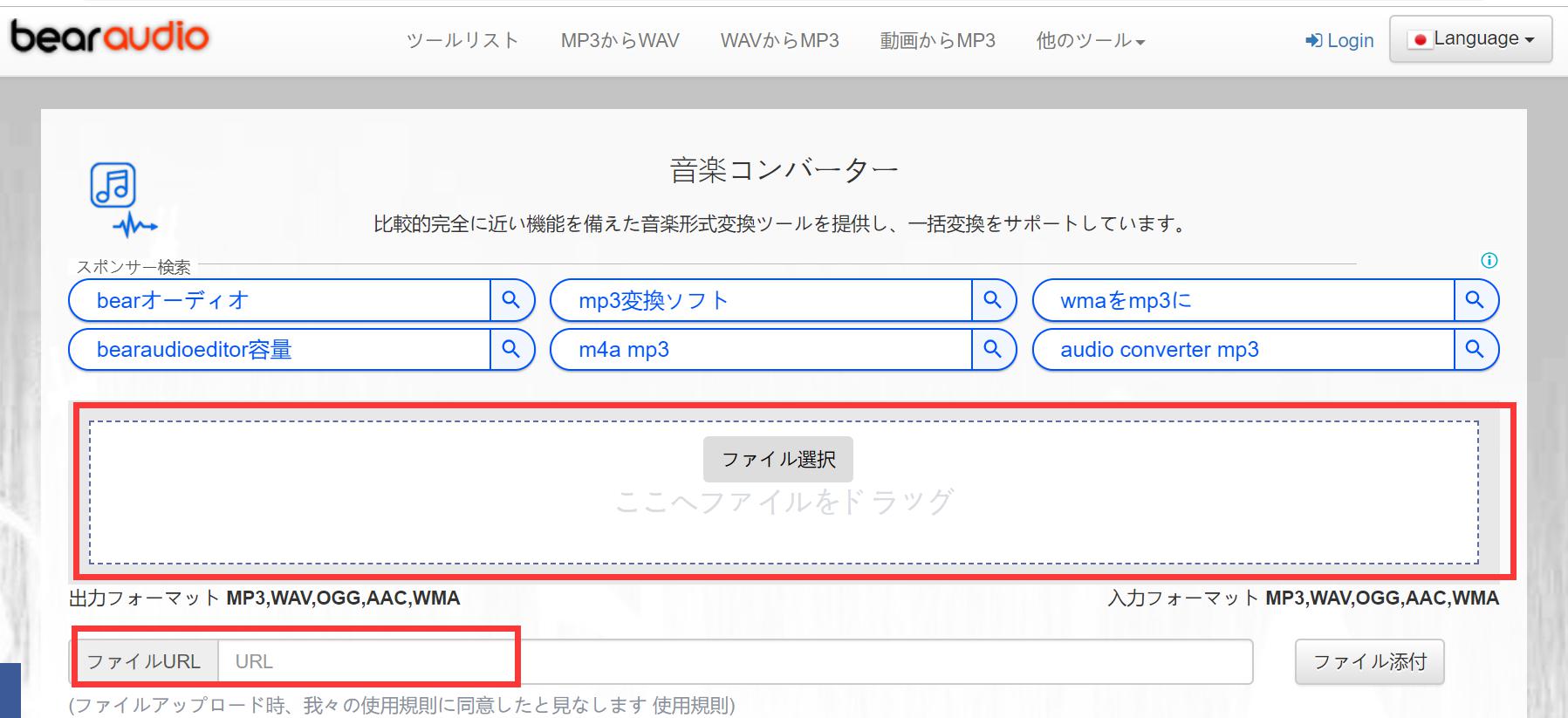Click the wmaをmp3に sponsored search link
This screenshot has width=1568, height=718.
pos(1243,300)
